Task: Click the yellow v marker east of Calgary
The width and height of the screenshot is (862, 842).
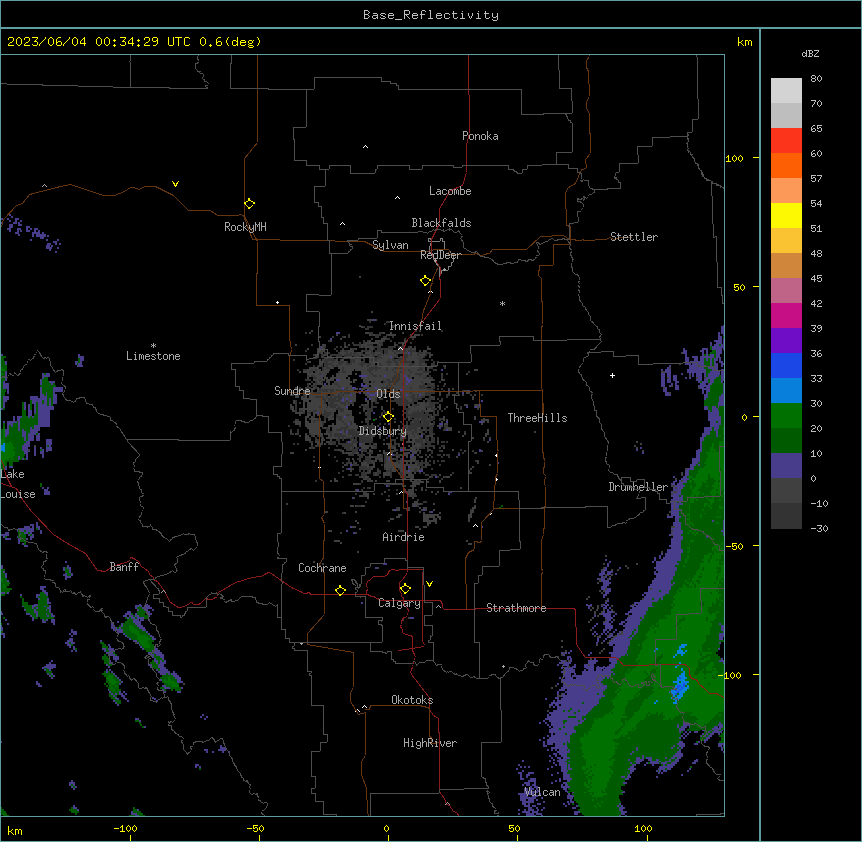Action: point(429,584)
